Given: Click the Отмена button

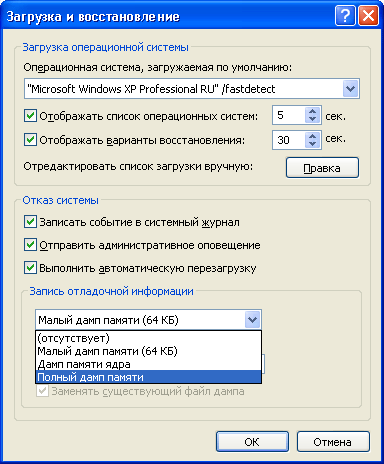Looking at the screenshot, I should point(333,442).
